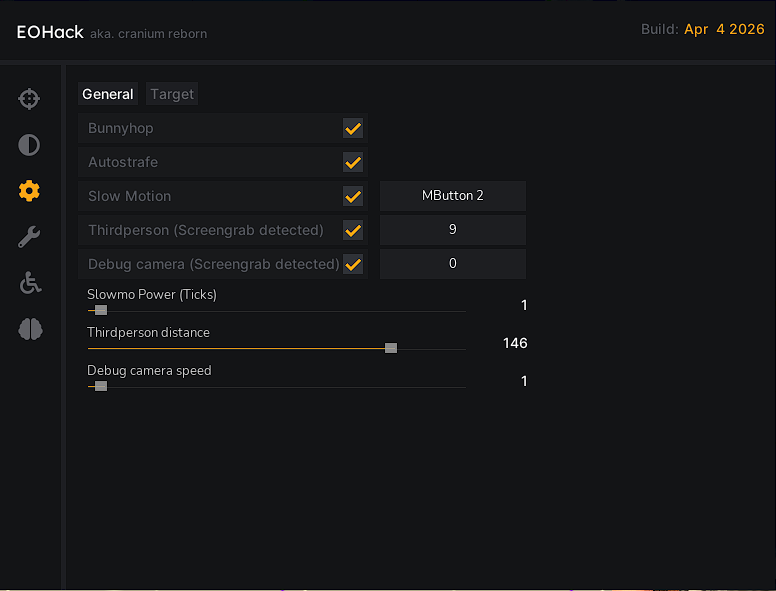The image size is (776, 591).
Task: Disable the Bunnyhop checkbox
Action: click(x=353, y=128)
